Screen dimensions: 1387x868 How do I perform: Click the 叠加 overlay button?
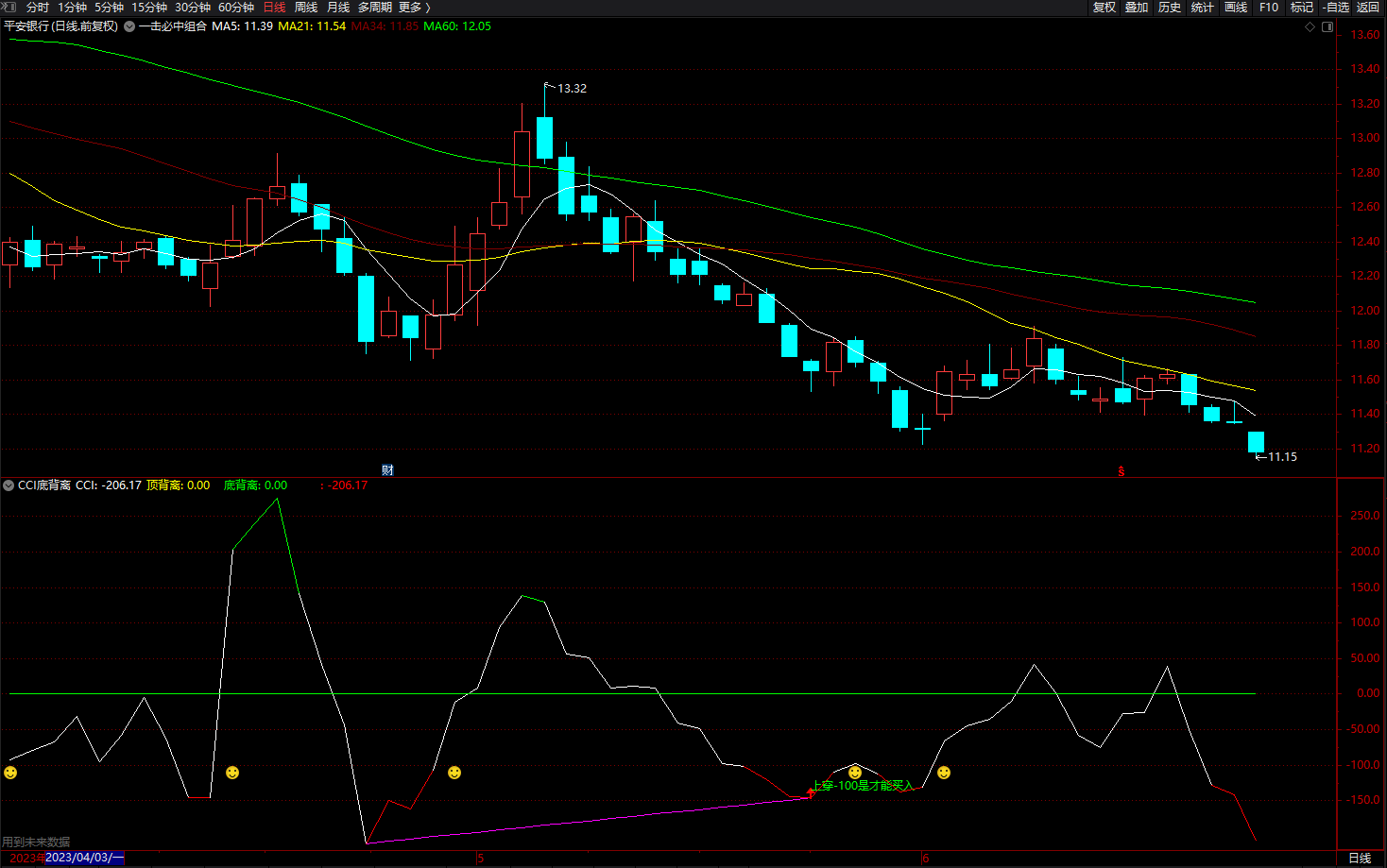(1137, 8)
